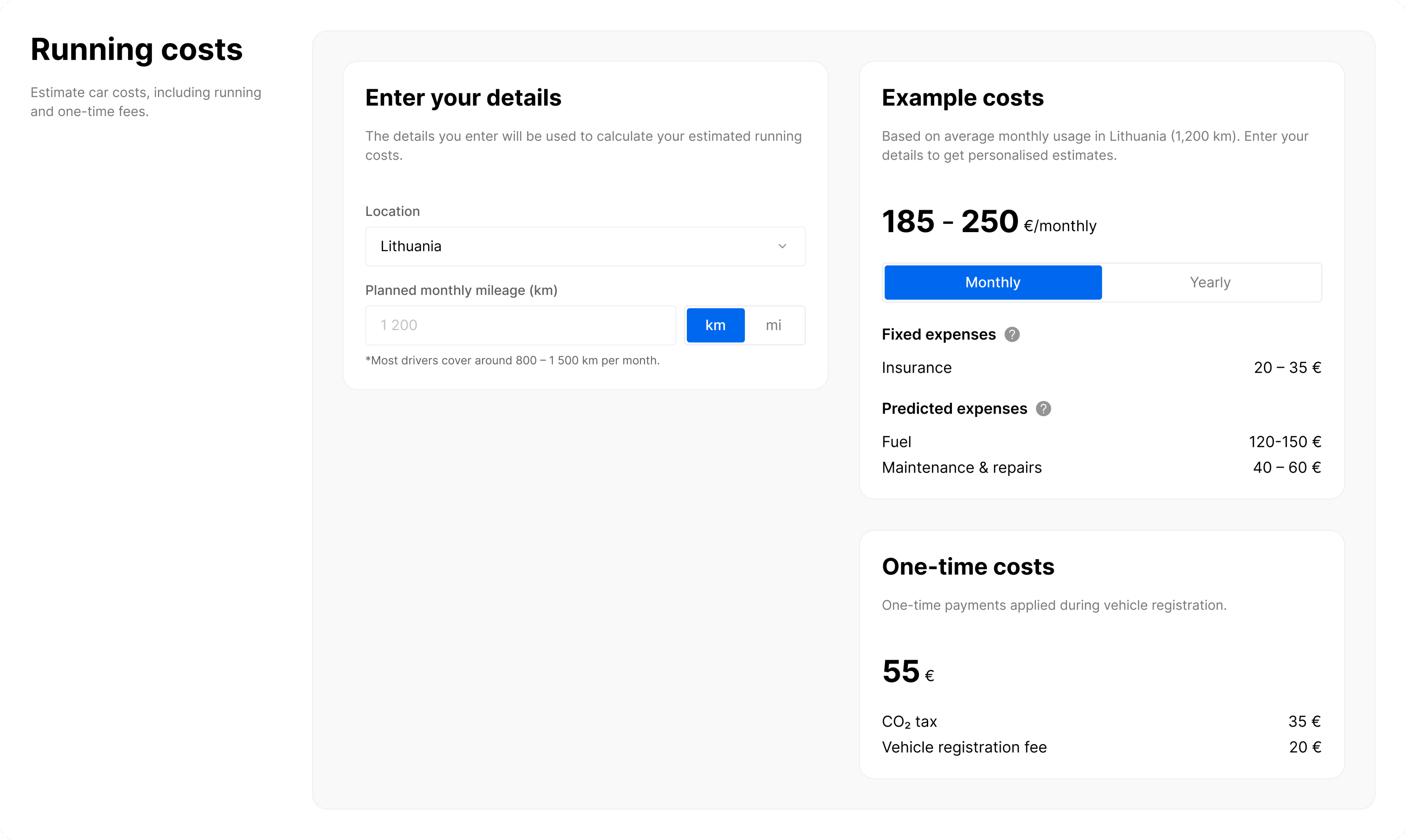This screenshot has width=1406, height=840.
Task: Click the Enter your details heading
Action: [463, 98]
